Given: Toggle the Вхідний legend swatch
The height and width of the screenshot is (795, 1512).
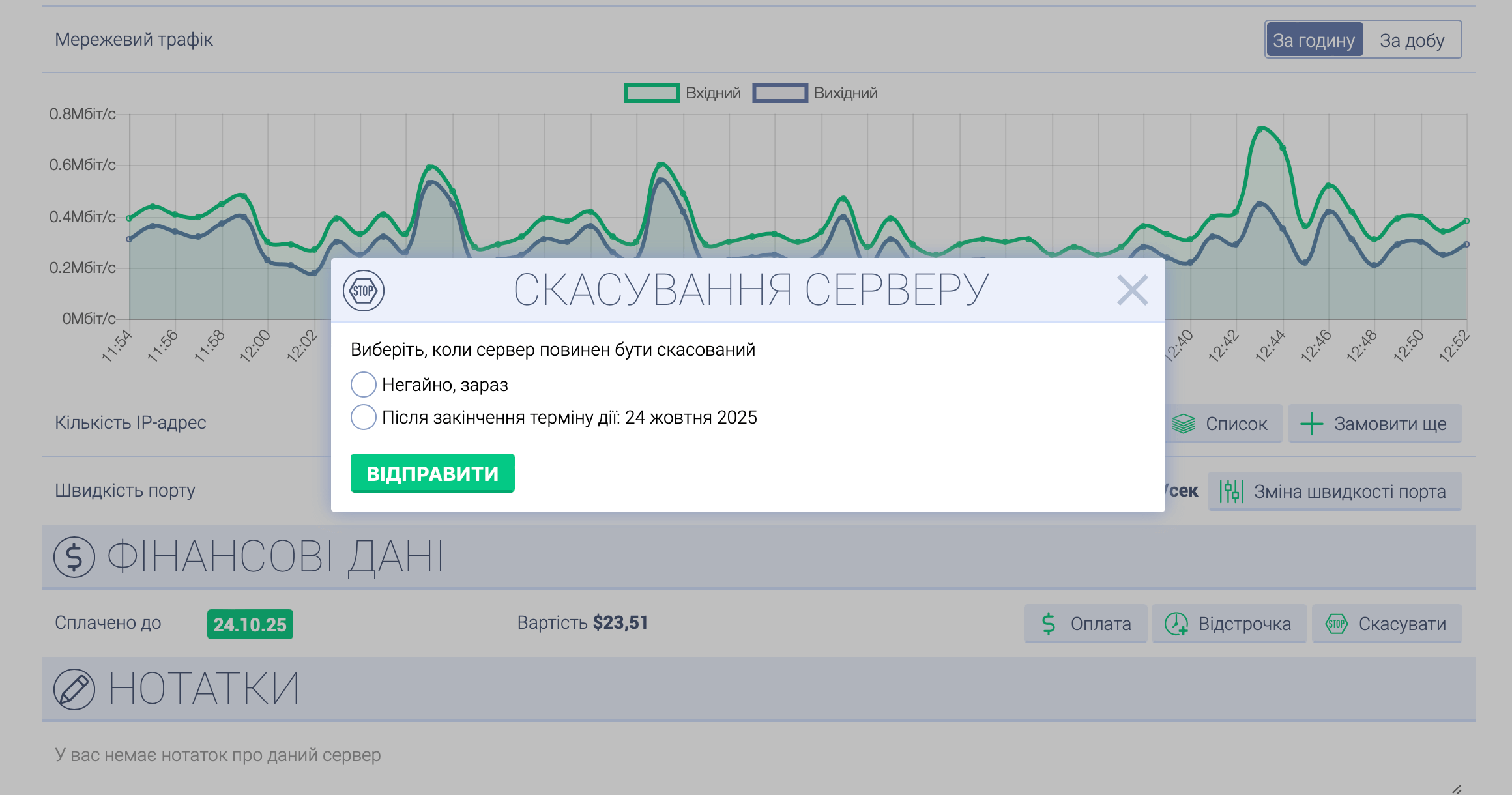Looking at the screenshot, I should (652, 93).
